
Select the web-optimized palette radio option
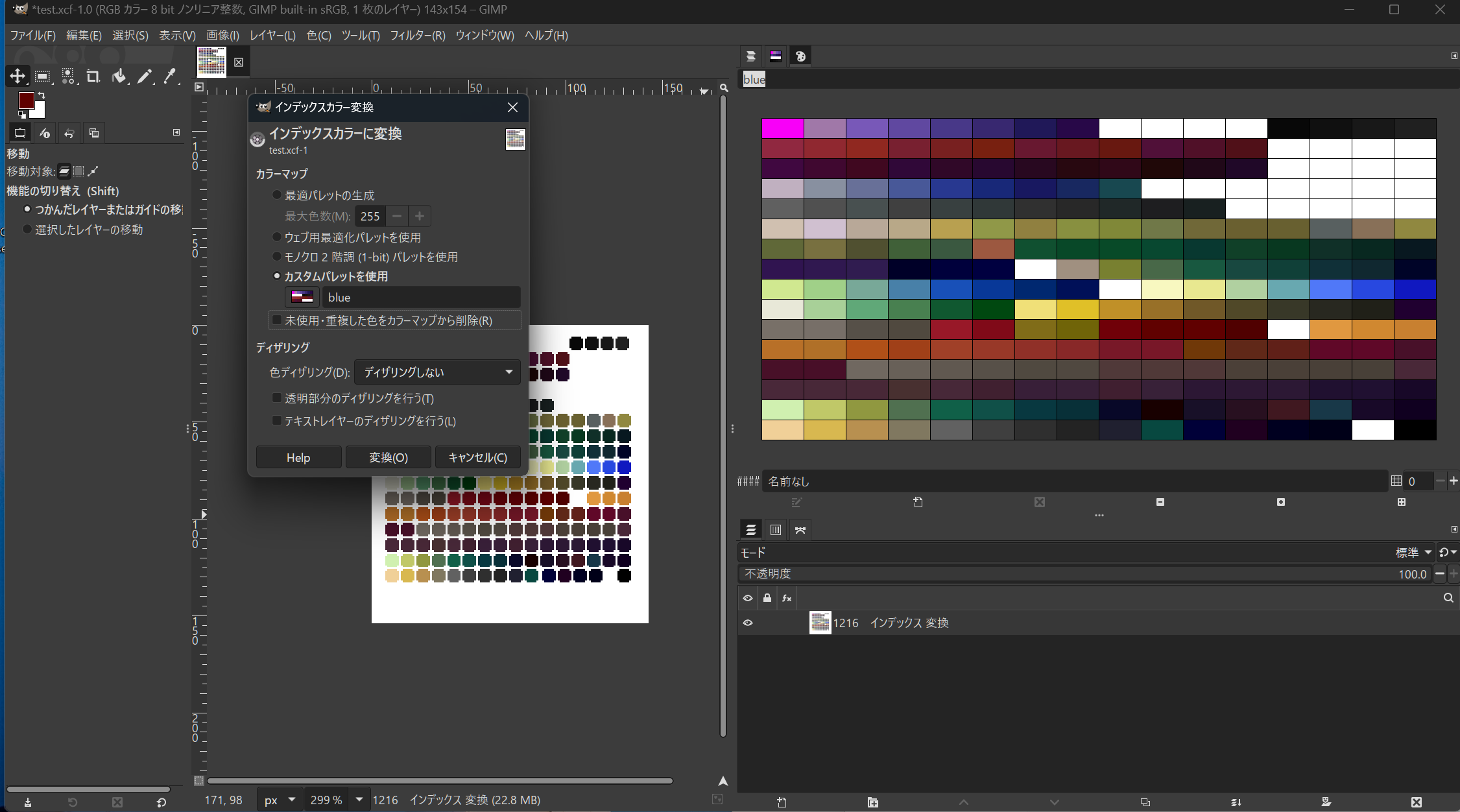[277, 237]
